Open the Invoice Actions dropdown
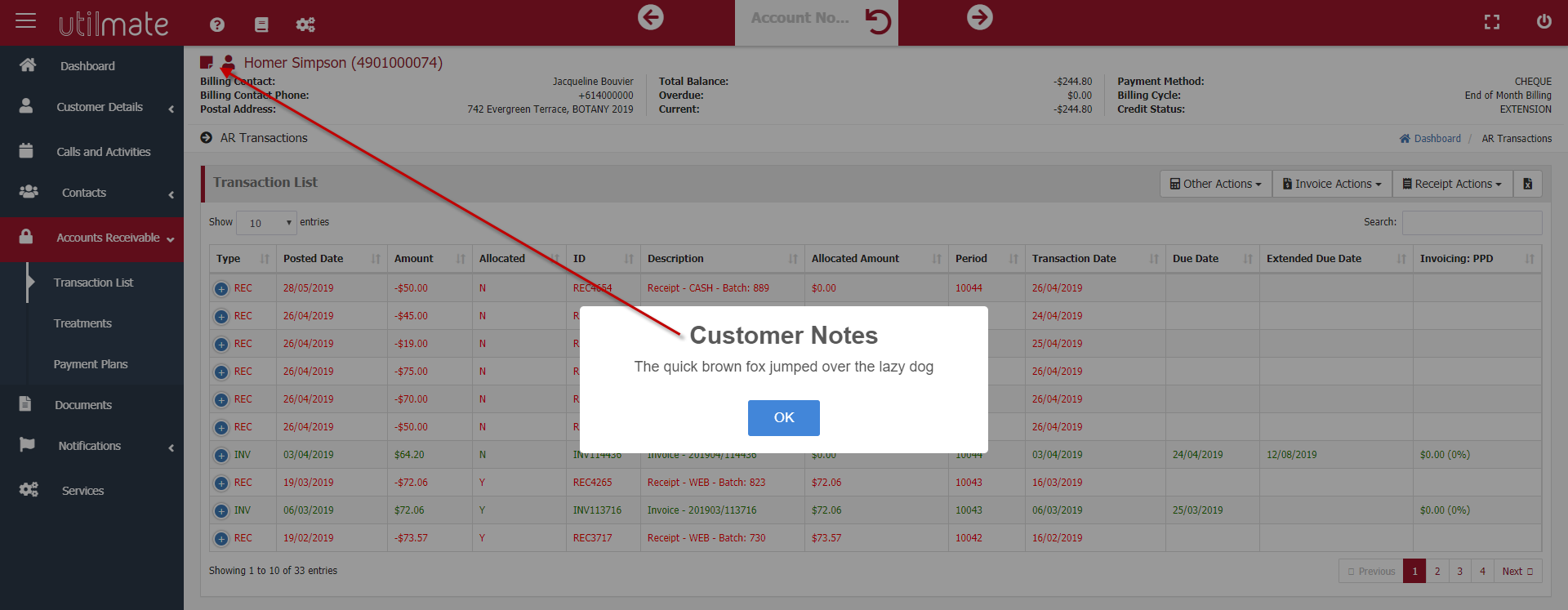 1331,184
